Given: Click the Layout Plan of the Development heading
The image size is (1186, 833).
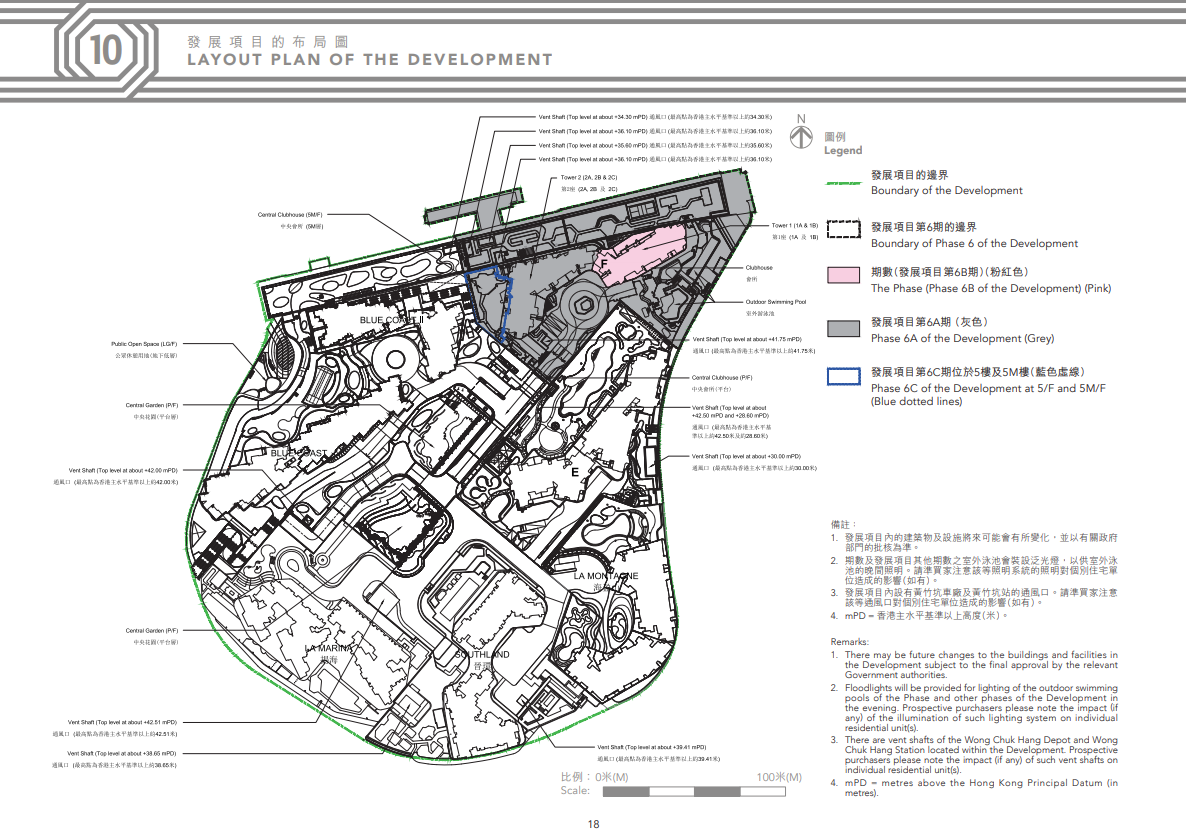Looking at the screenshot, I should click(x=369, y=60).
